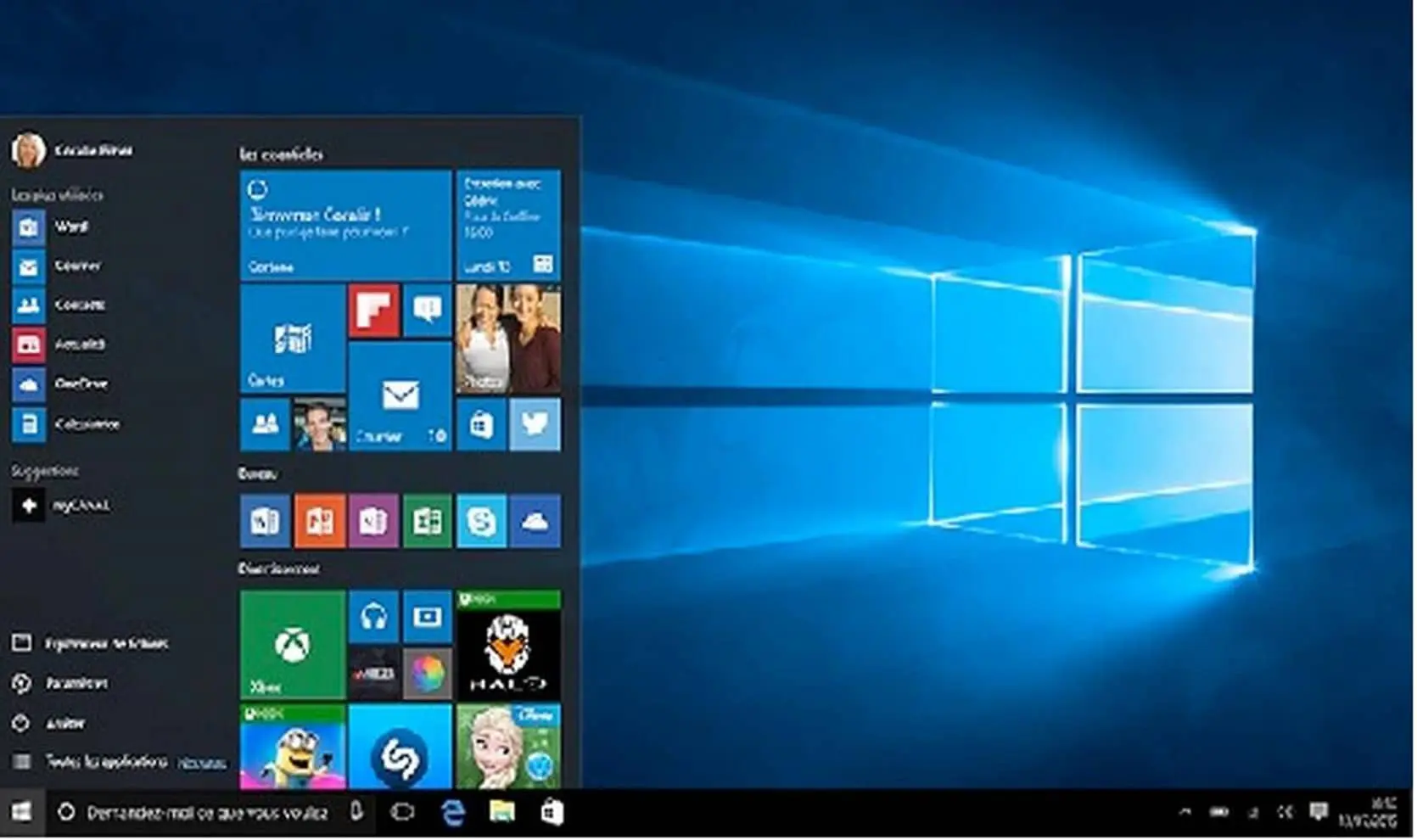Open the Store shopping bag tile

click(x=481, y=423)
